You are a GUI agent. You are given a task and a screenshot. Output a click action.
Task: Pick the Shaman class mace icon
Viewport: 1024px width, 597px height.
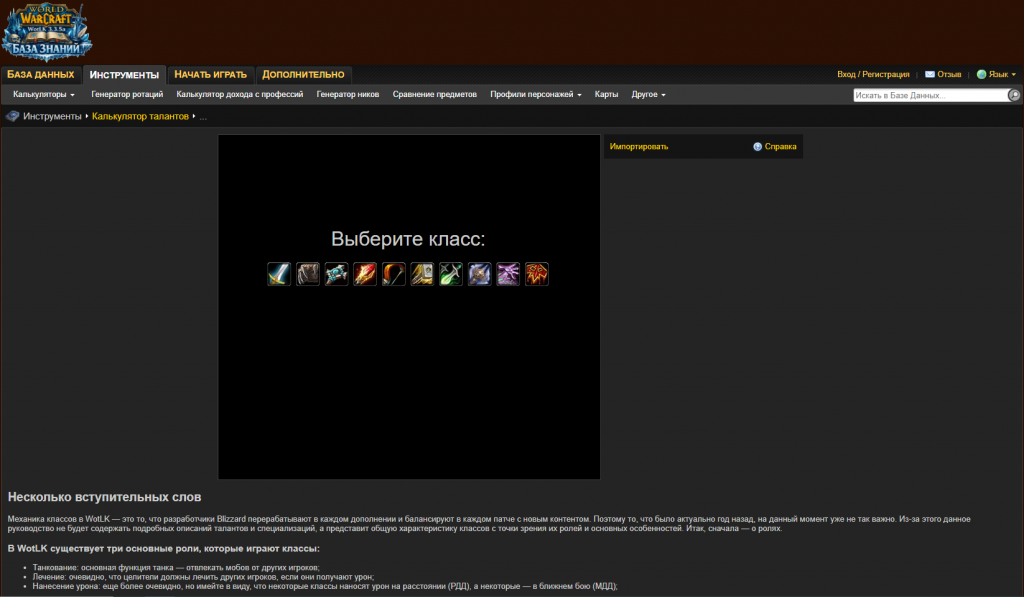pyautogui.click(x=336, y=274)
